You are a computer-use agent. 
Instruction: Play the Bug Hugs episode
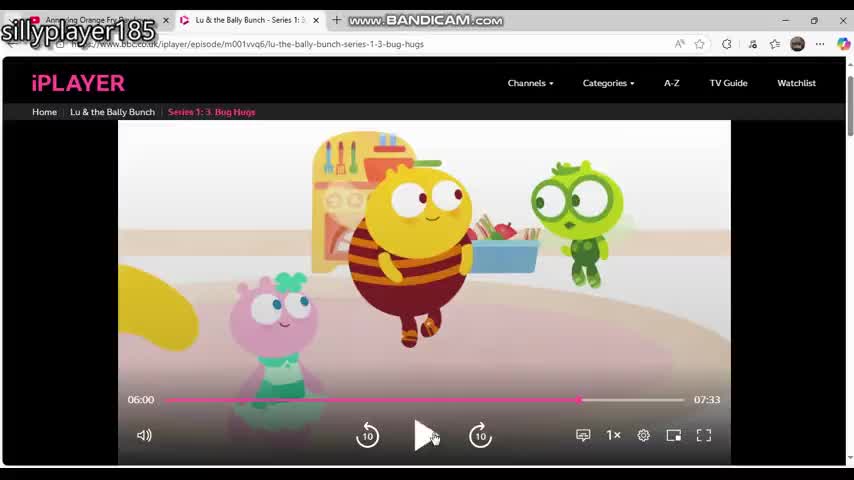[x=424, y=435]
